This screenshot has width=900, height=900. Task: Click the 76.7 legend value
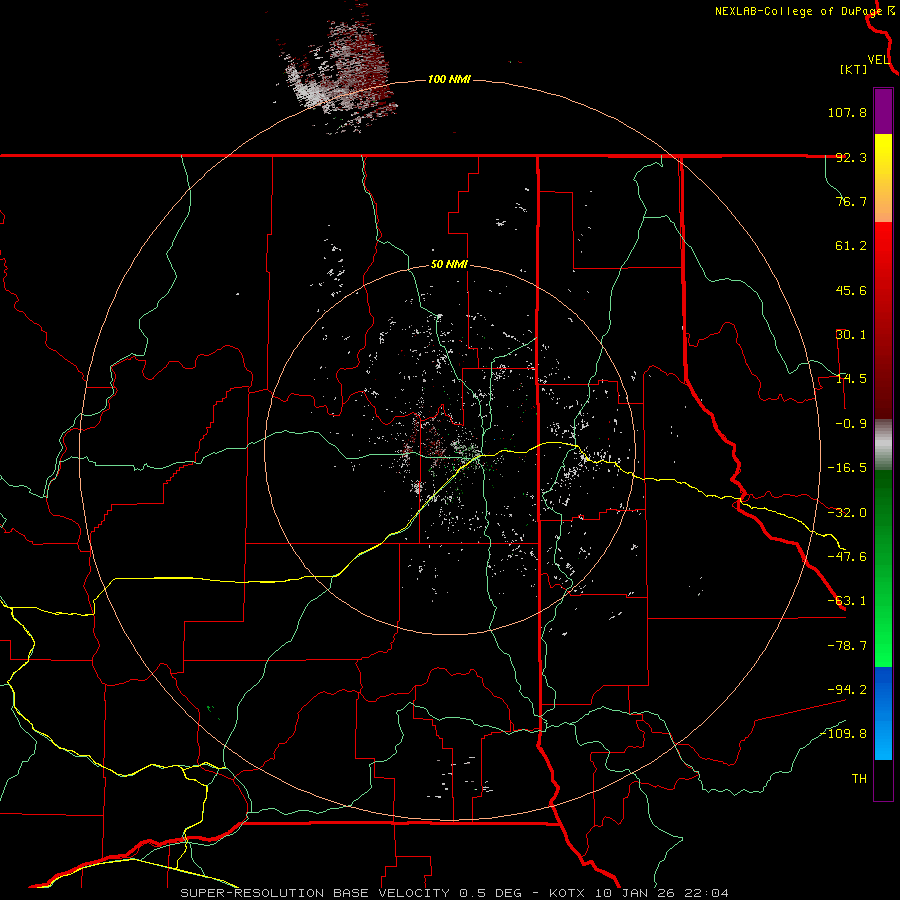point(851,201)
